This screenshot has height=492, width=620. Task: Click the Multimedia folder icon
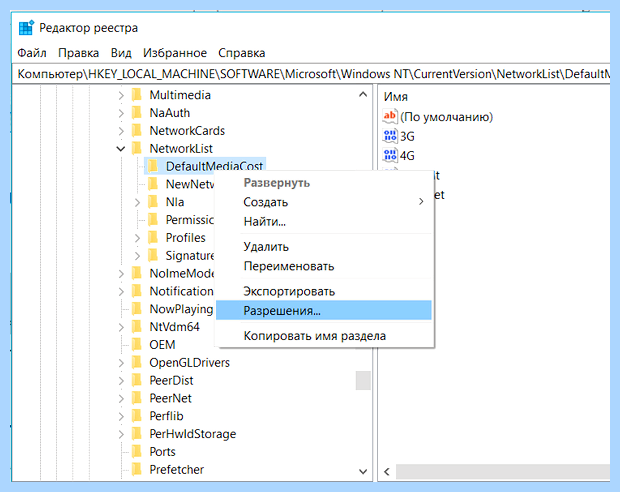[x=137, y=95]
